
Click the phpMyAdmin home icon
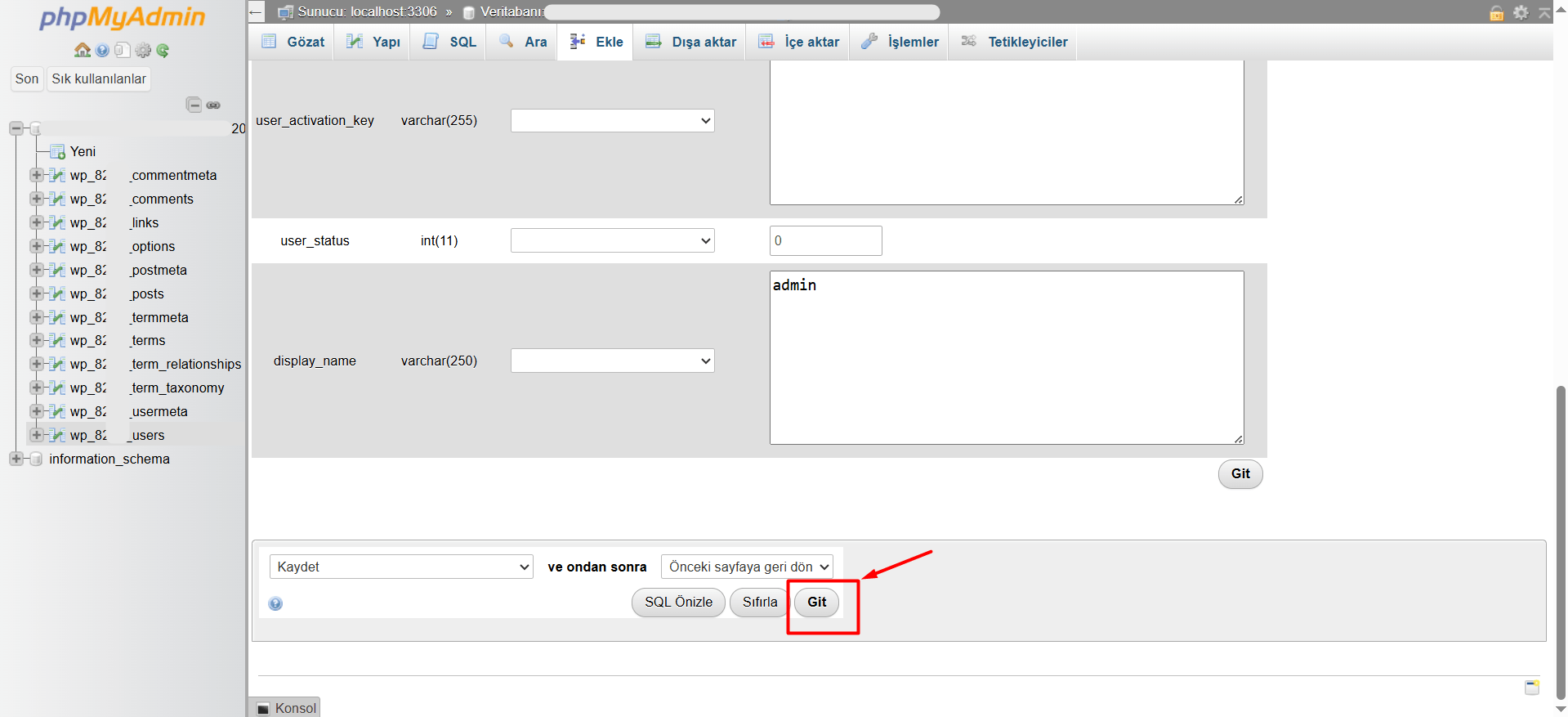coord(83,50)
